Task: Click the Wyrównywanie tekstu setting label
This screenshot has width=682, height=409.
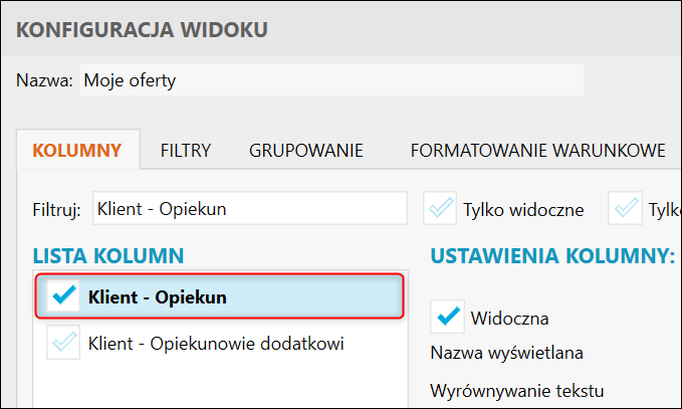Action: click(x=517, y=389)
